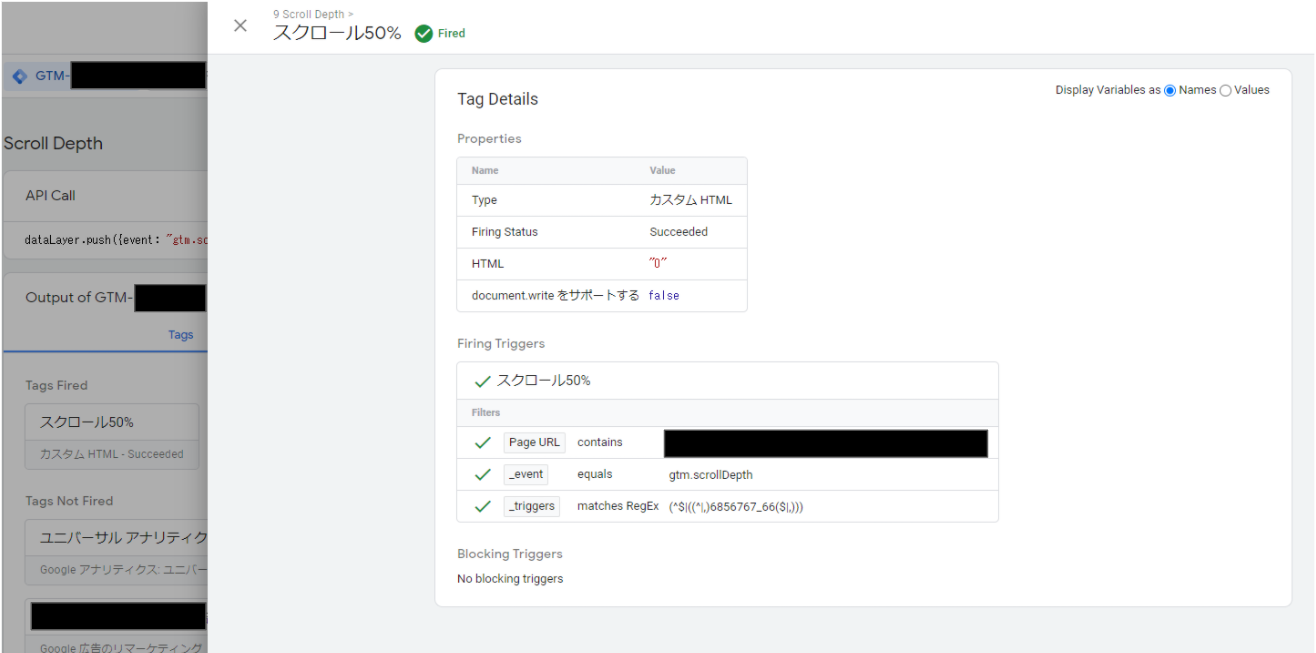
Task: Select Values radio button for variable display
Action: (x=1226, y=91)
